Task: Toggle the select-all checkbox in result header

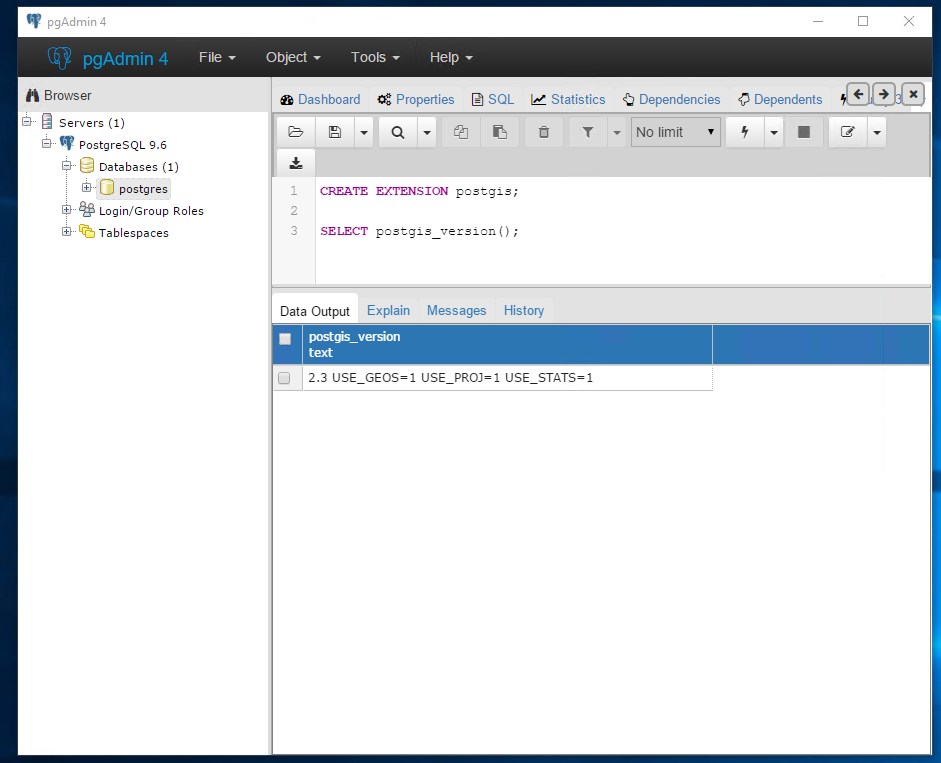Action: click(x=285, y=339)
